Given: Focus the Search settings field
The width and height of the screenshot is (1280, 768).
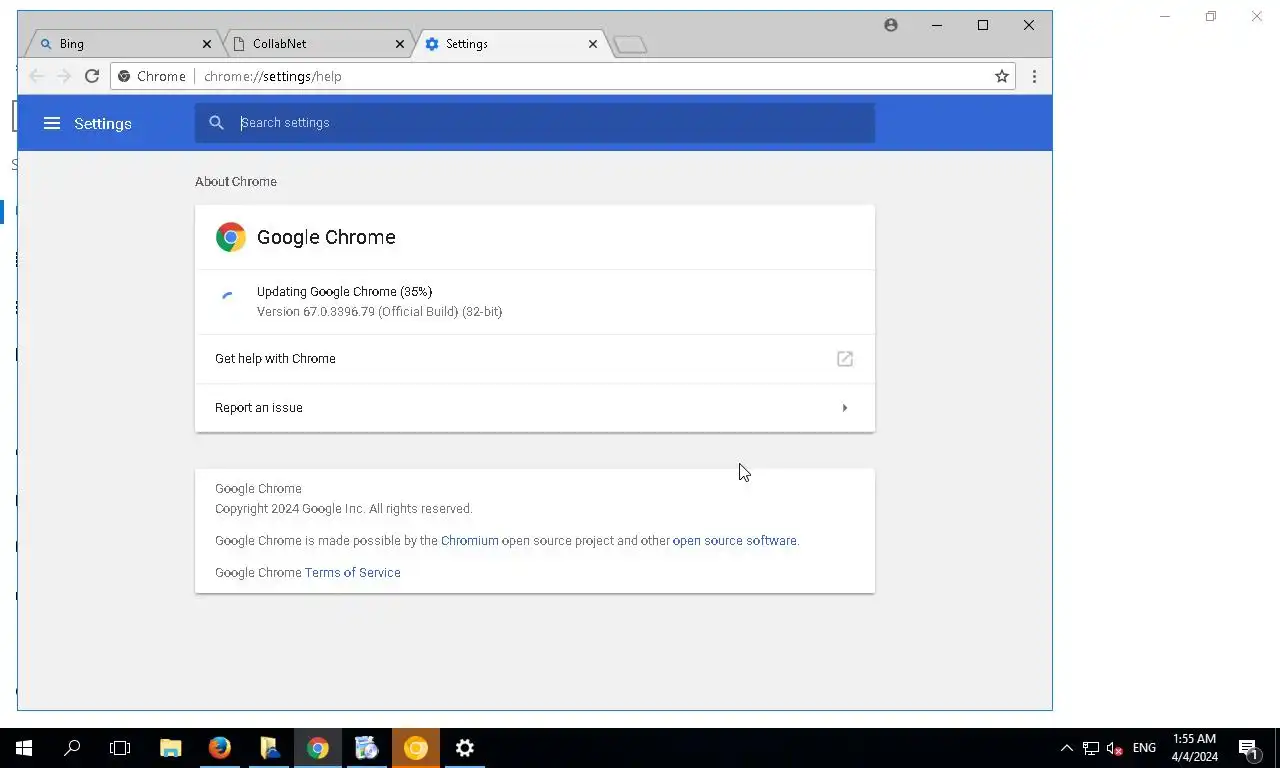Looking at the screenshot, I should pyautogui.click(x=535, y=123).
